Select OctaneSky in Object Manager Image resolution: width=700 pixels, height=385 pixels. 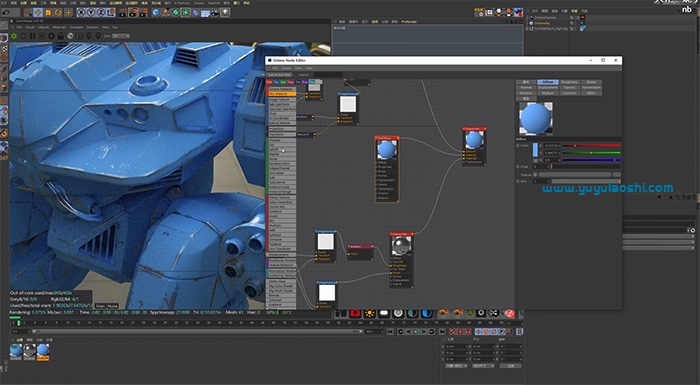[542, 23]
